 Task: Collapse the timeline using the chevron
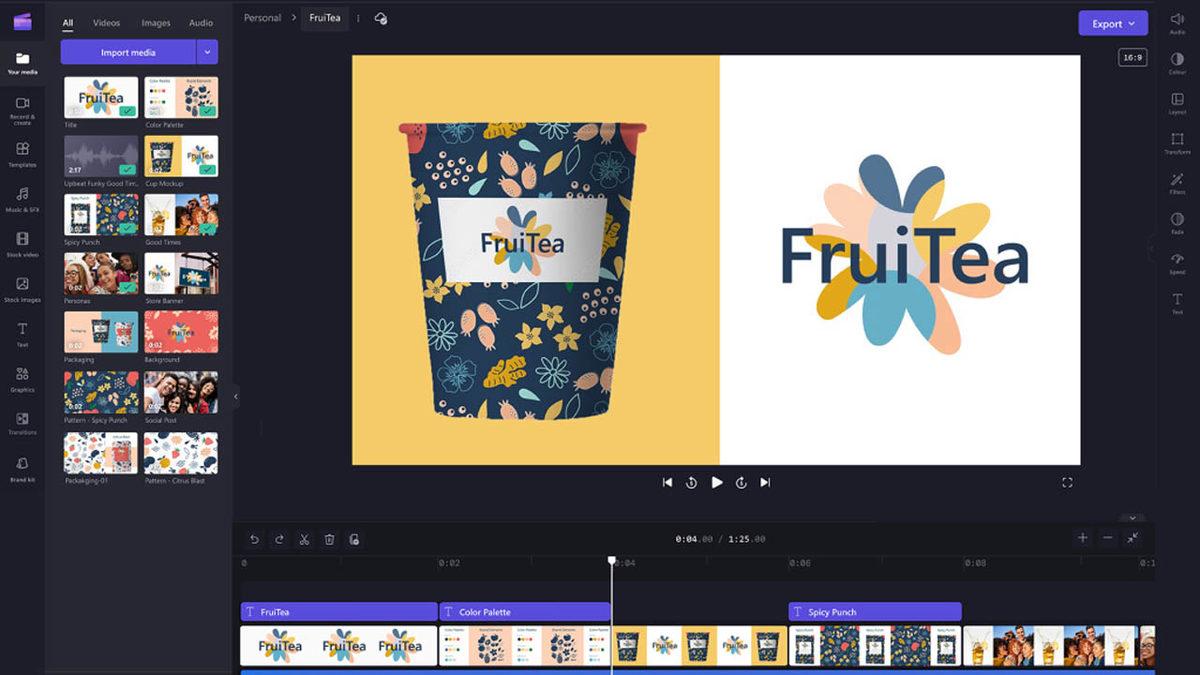point(1132,518)
